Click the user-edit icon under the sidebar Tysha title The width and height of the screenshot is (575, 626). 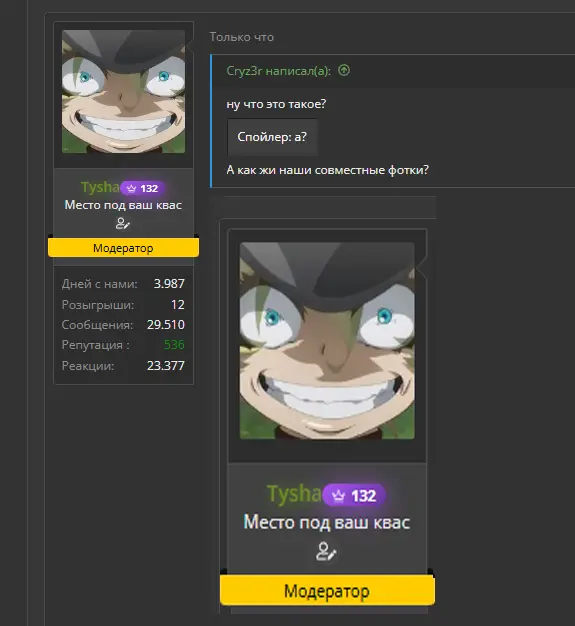pyautogui.click(x=123, y=224)
